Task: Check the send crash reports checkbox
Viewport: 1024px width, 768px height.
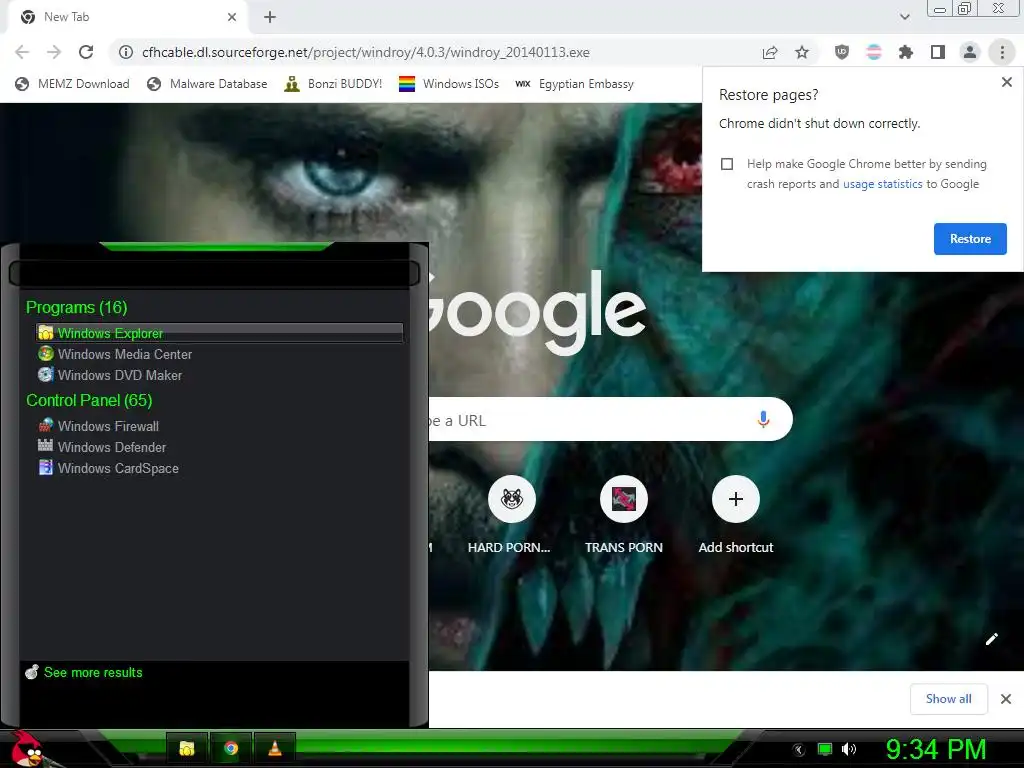Action: tap(727, 164)
